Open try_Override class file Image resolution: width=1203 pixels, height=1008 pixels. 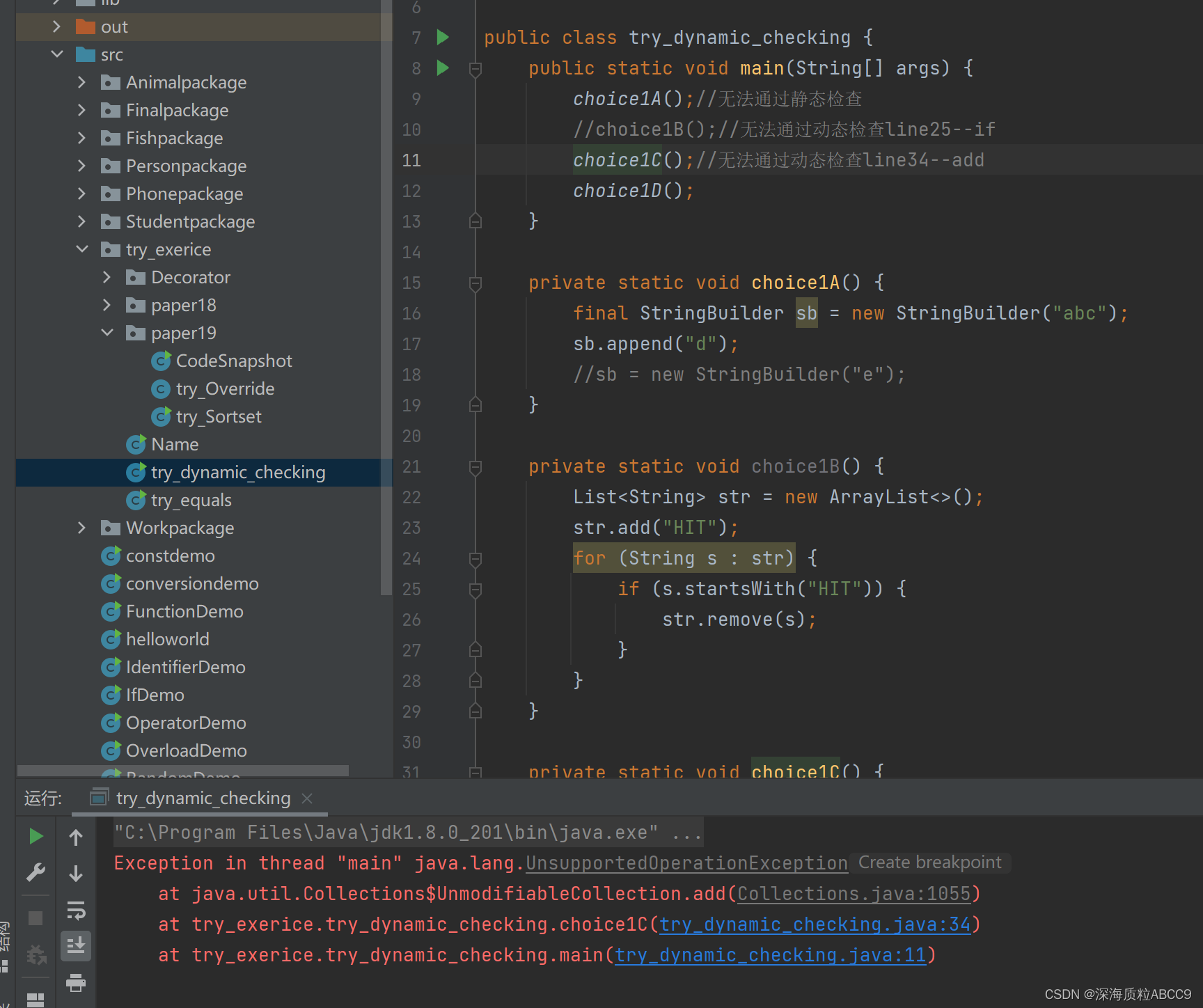pos(226,389)
